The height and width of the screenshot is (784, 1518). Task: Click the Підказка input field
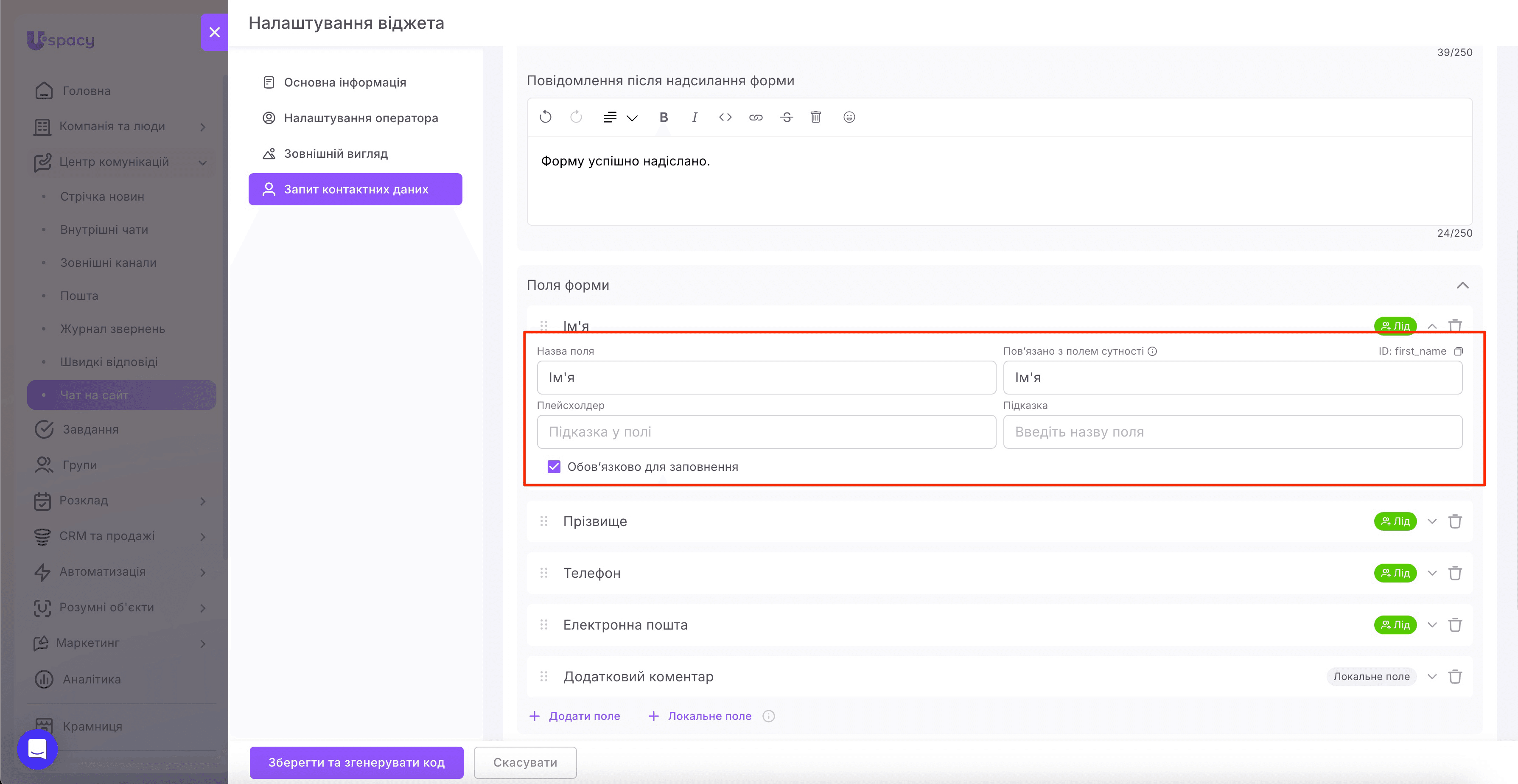click(1232, 432)
